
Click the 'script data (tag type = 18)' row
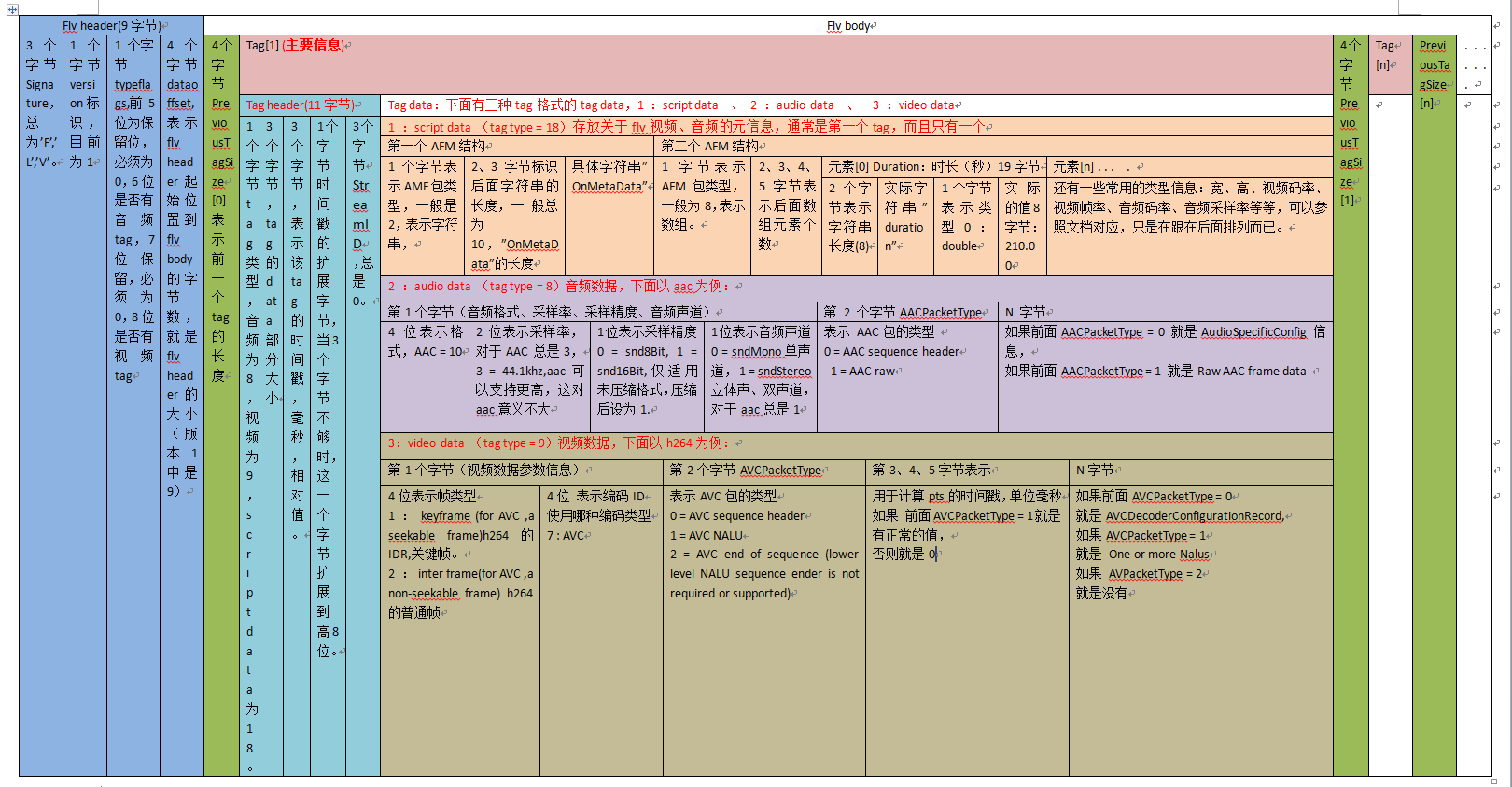click(857, 127)
